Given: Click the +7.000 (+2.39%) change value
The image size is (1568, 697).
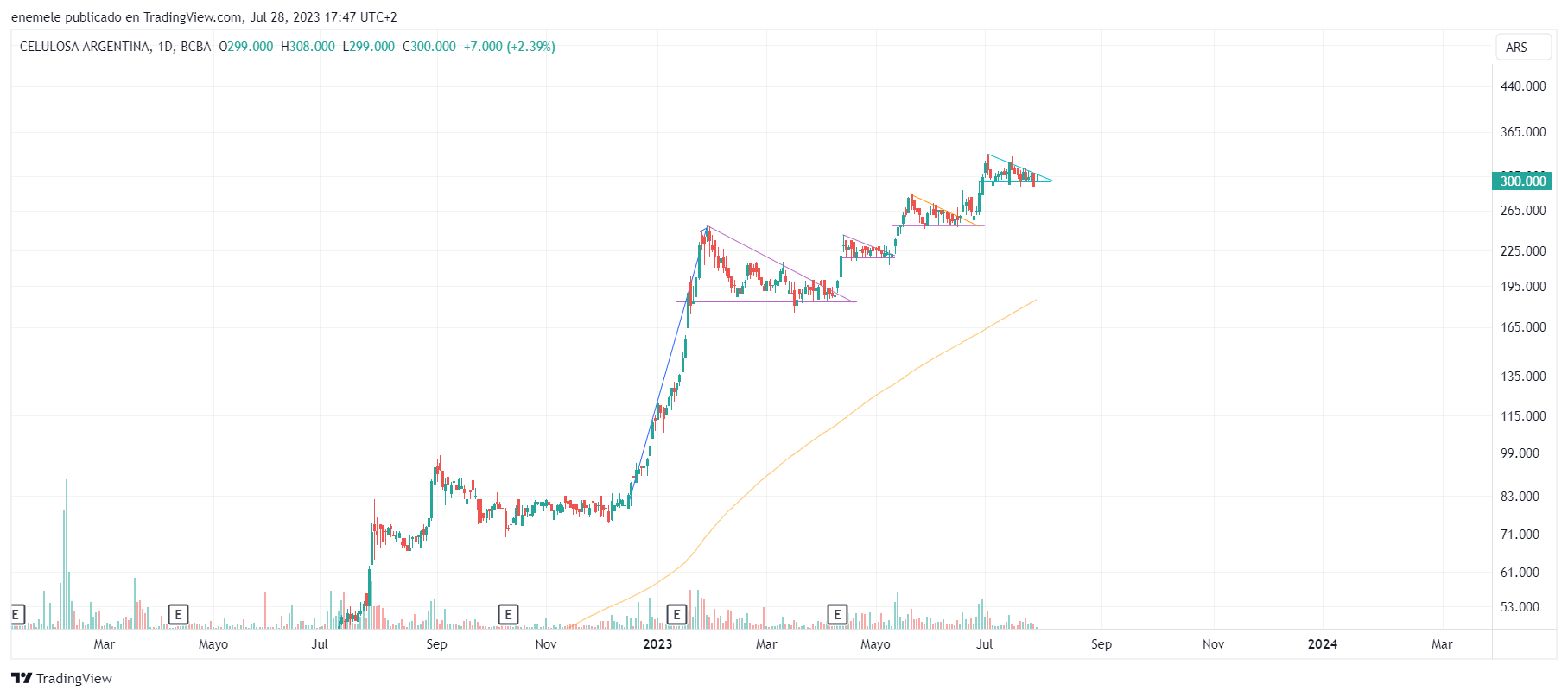Looking at the screenshot, I should [x=509, y=47].
